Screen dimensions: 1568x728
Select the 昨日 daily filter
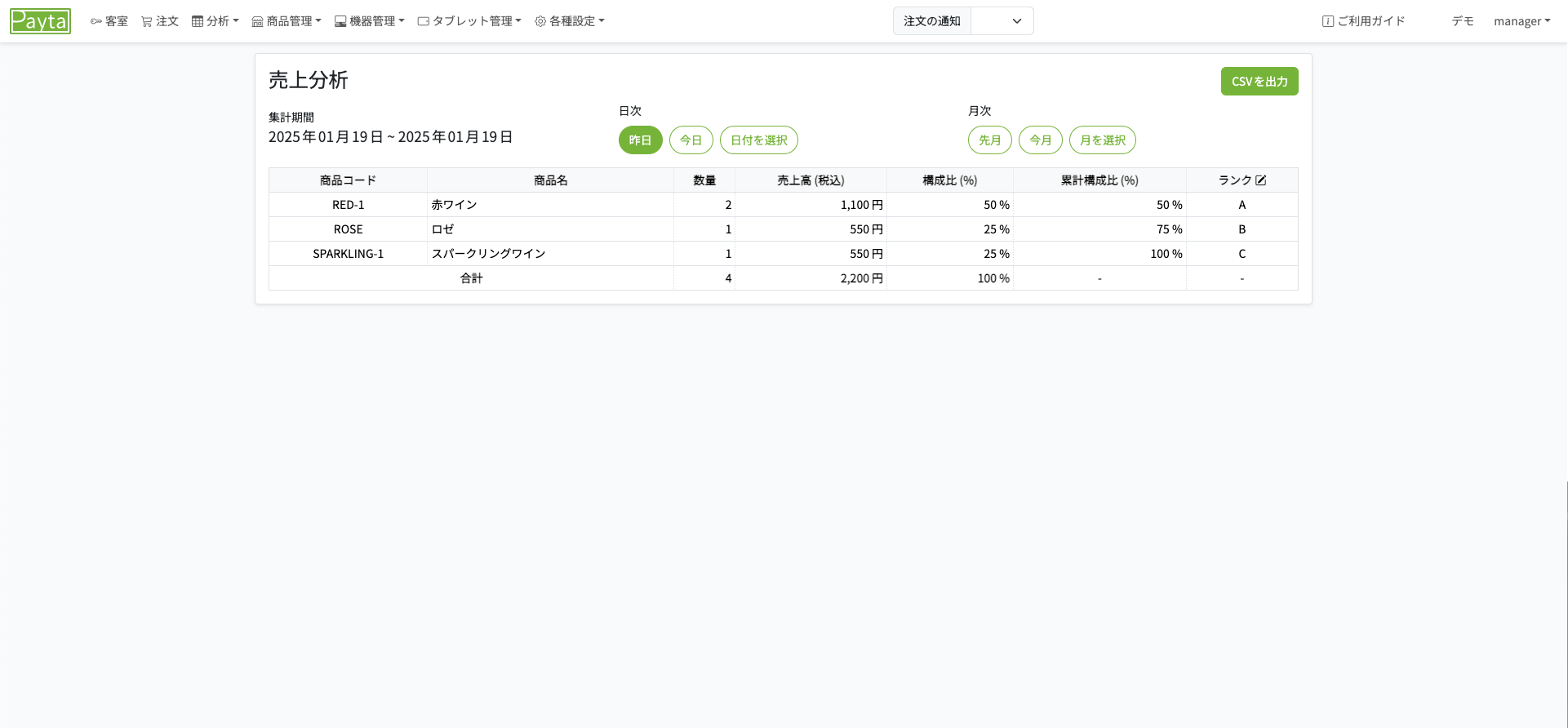pyautogui.click(x=640, y=140)
